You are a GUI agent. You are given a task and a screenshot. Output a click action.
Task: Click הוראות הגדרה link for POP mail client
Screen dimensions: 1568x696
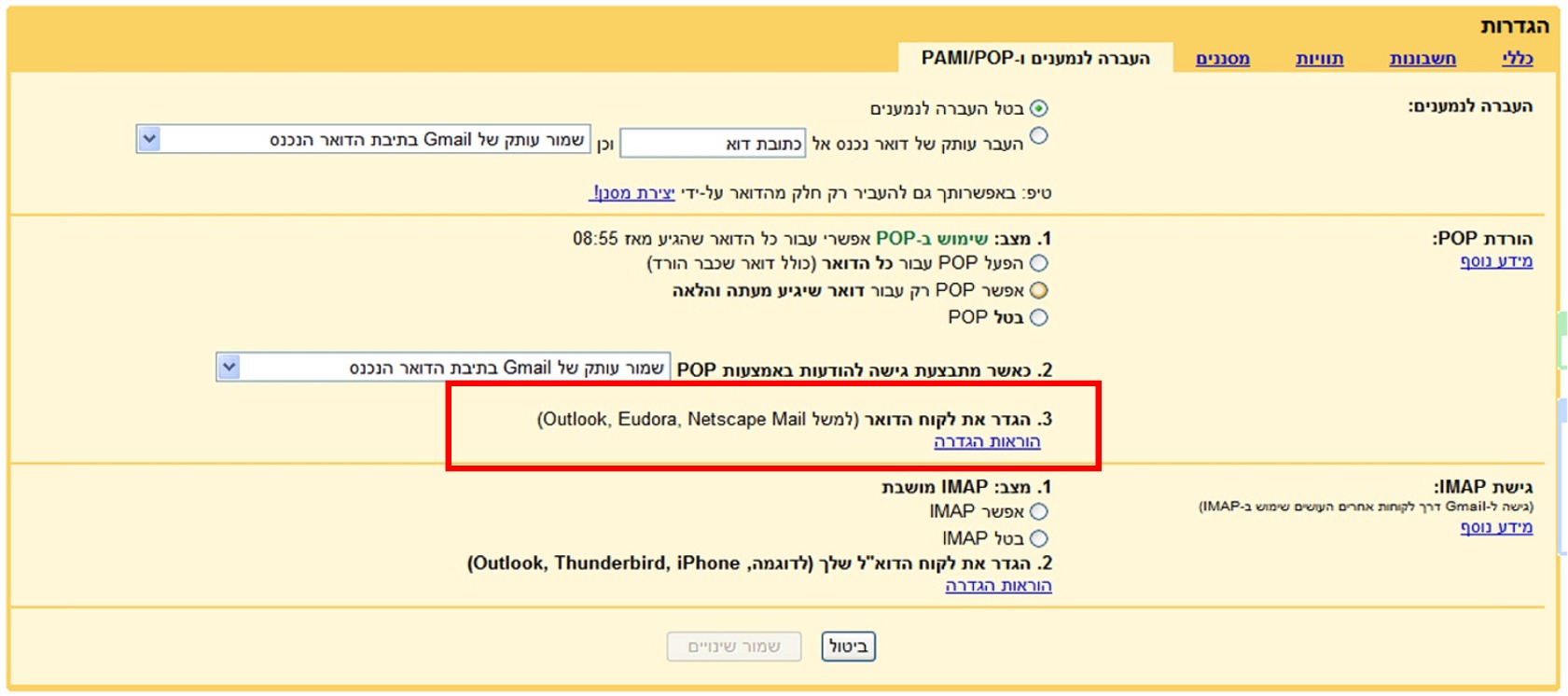tap(987, 441)
